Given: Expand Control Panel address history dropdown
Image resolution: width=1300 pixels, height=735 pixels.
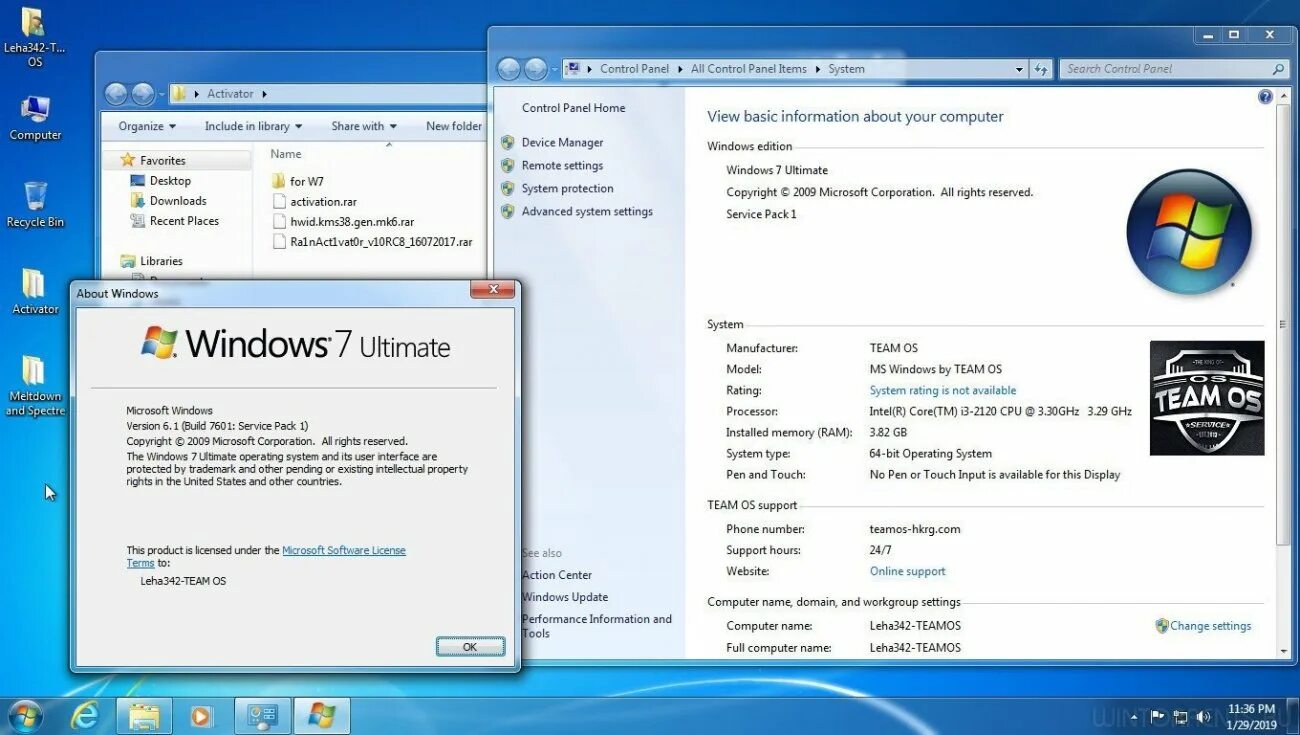Looking at the screenshot, I should pyautogui.click(x=1019, y=69).
